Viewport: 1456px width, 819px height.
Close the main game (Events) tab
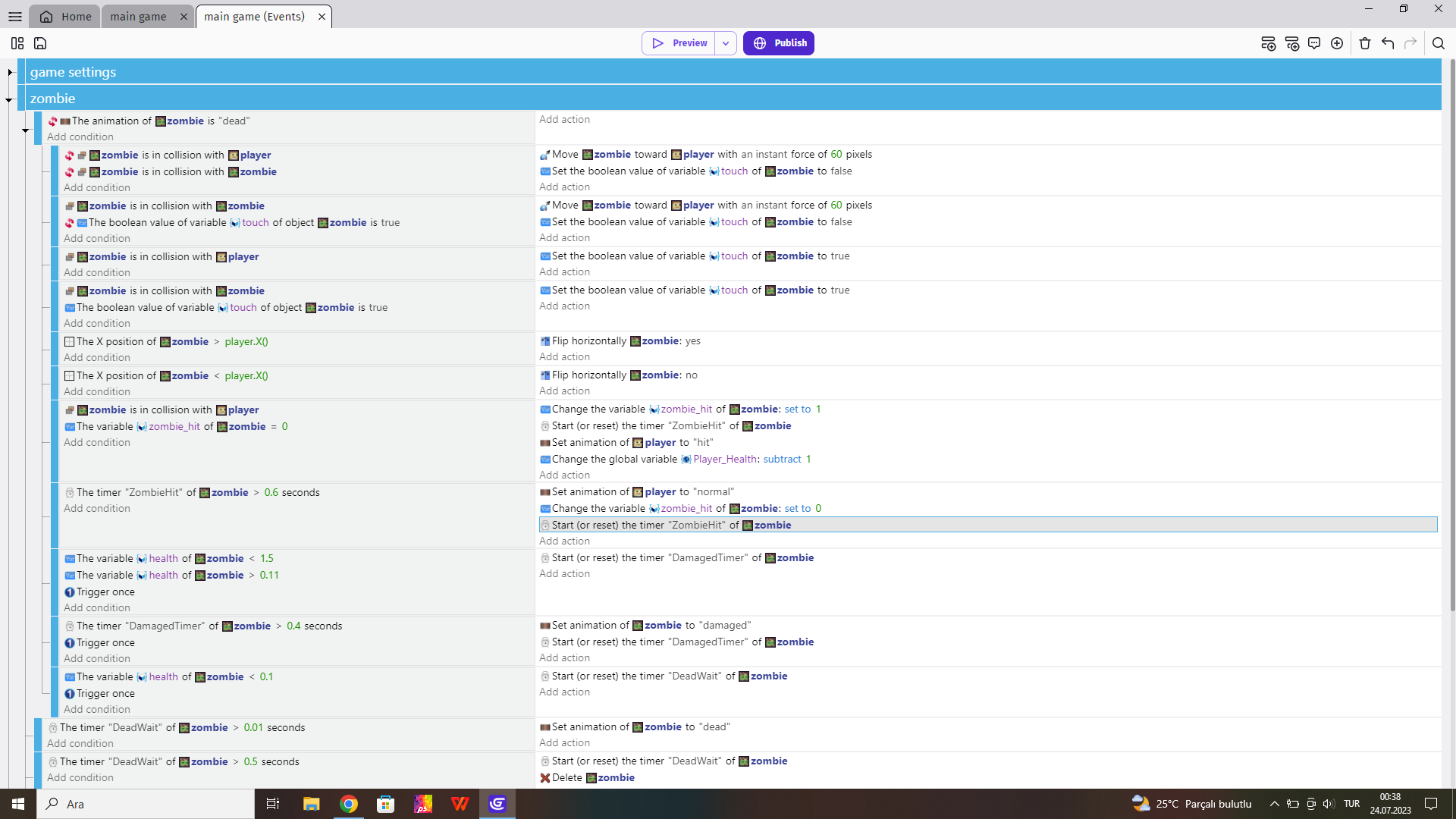pos(322,17)
